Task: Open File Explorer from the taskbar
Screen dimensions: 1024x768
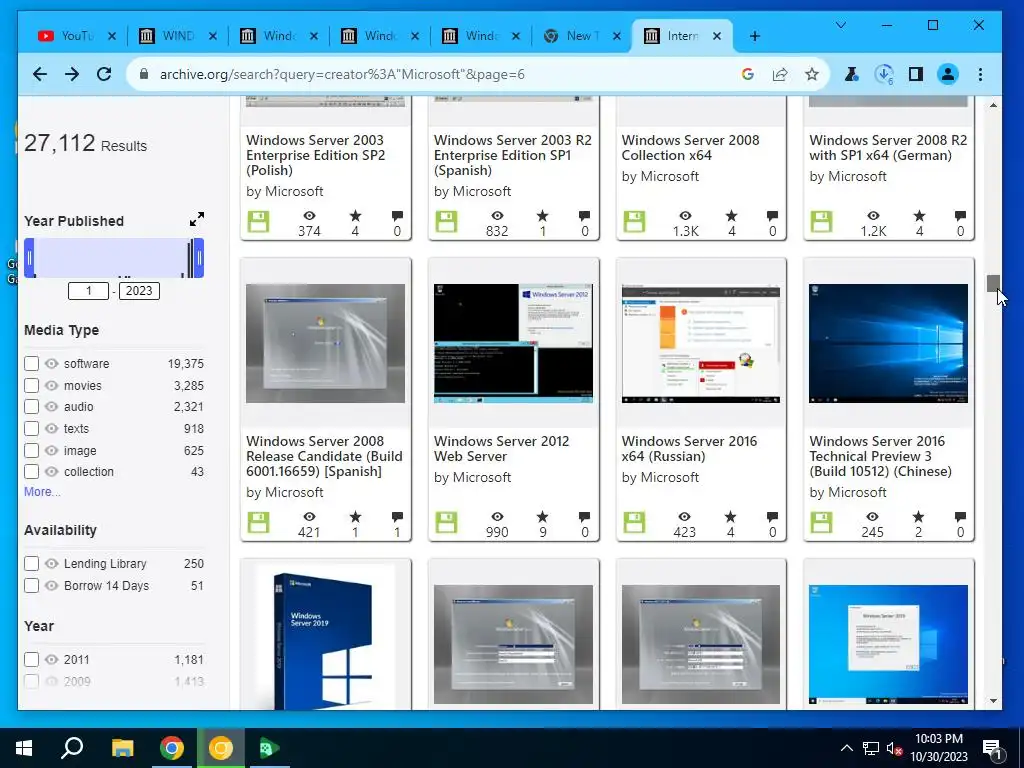Action: (122, 748)
